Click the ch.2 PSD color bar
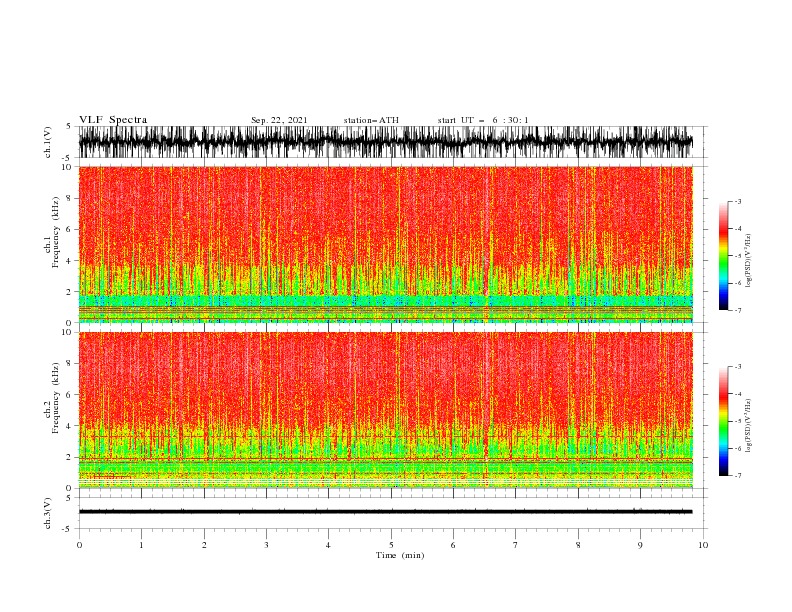 tap(723, 421)
